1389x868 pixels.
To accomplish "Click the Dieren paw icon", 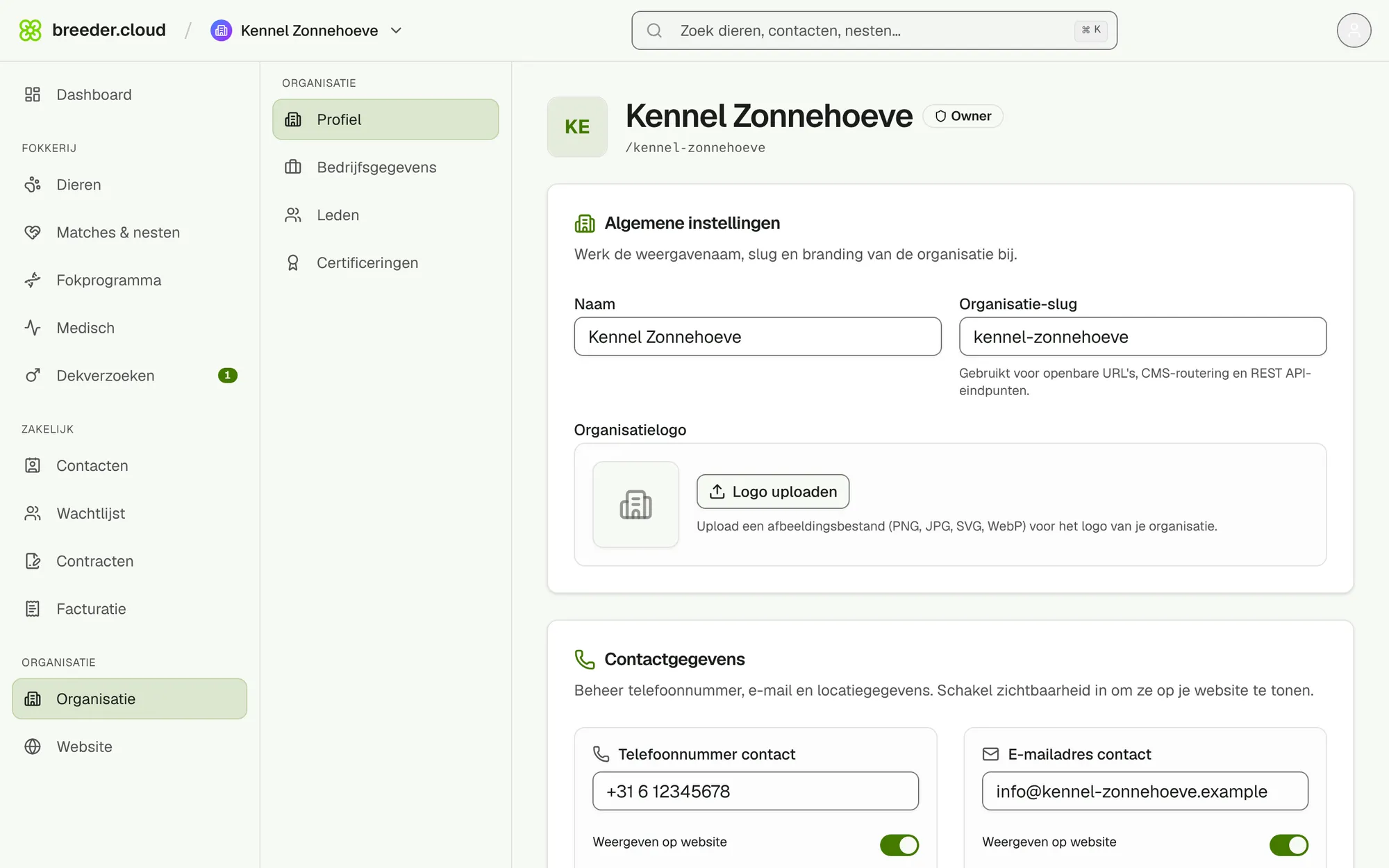I will (x=33, y=185).
